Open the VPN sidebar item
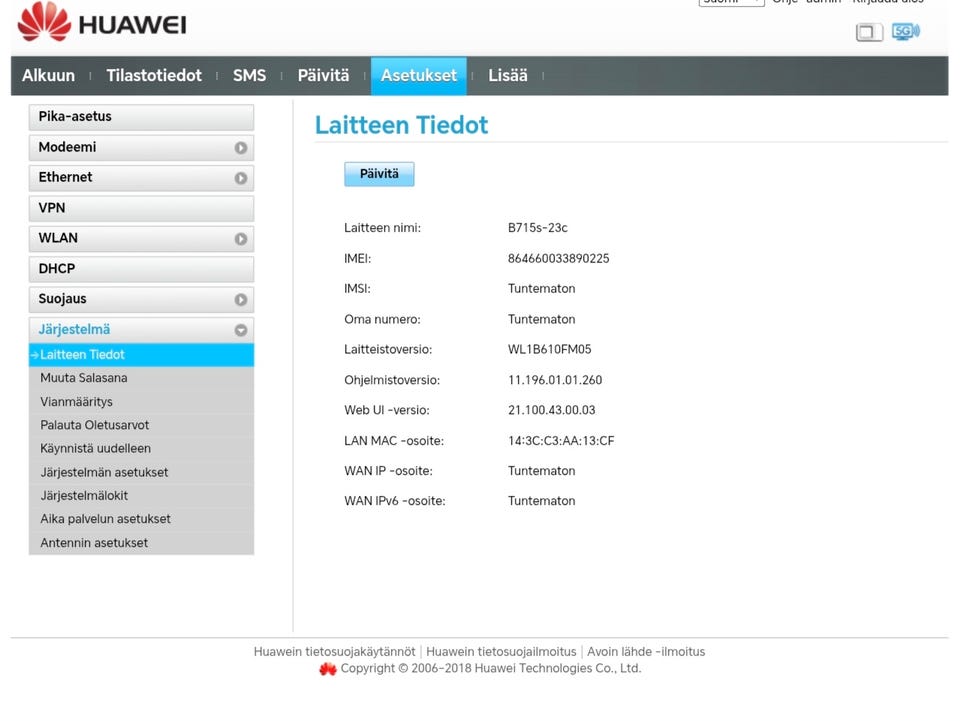Viewport: 960px width, 721px height. coord(141,208)
